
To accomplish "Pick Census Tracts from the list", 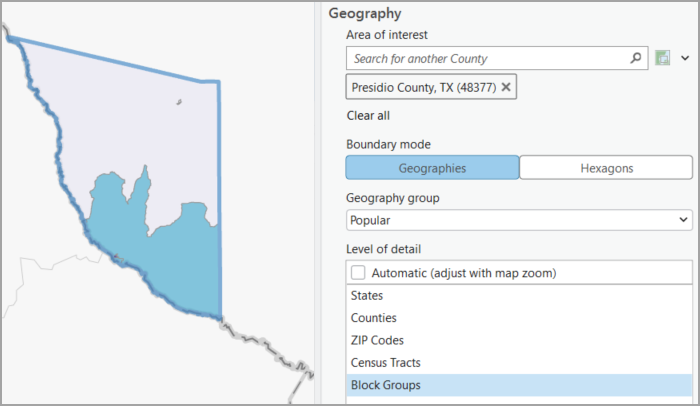I will [386, 362].
